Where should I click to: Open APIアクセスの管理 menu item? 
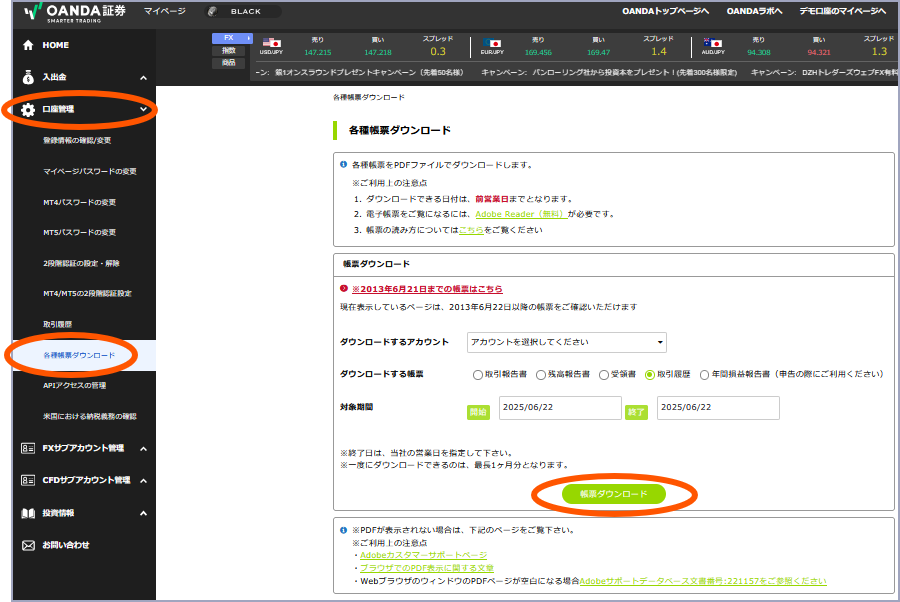click(75, 386)
